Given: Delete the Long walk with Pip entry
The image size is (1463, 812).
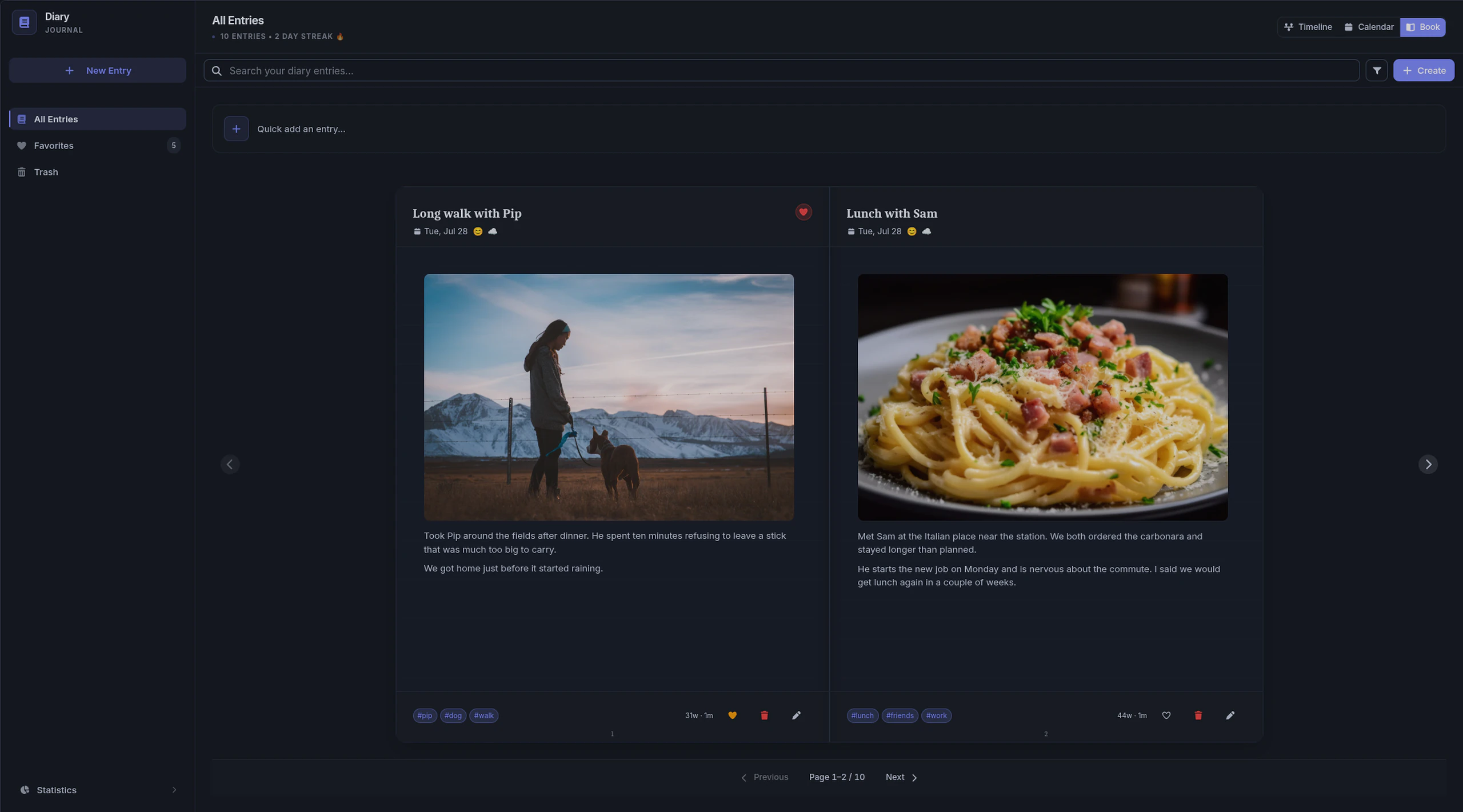Looking at the screenshot, I should tap(764, 715).
